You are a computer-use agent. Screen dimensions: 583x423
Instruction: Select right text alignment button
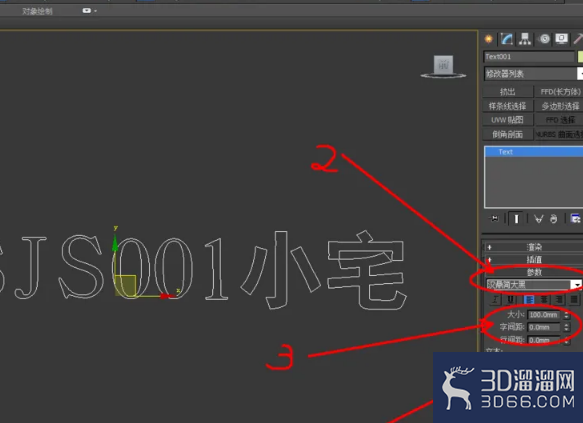coord(559,300)
